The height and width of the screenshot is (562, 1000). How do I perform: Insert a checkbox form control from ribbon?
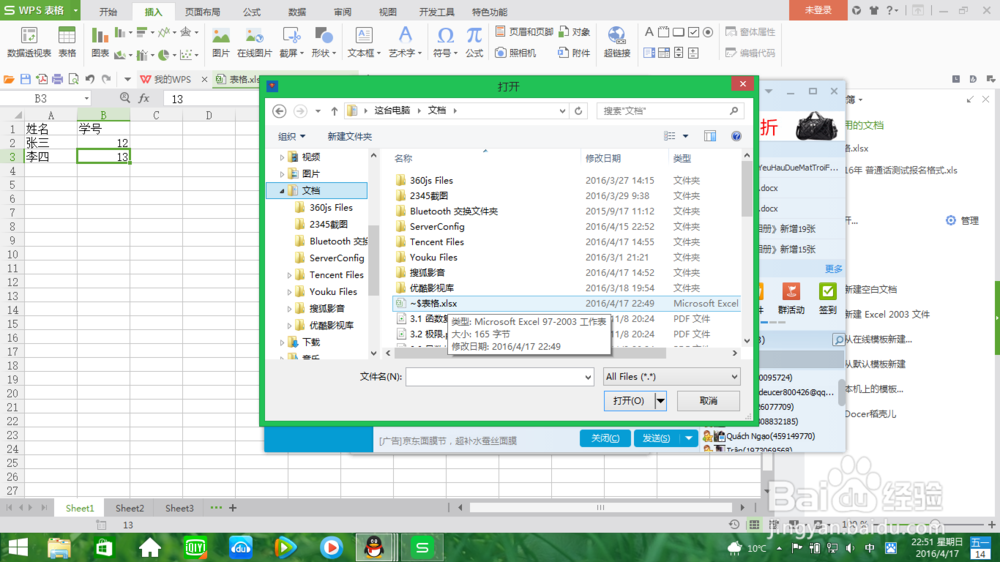(x=693, y=32)
